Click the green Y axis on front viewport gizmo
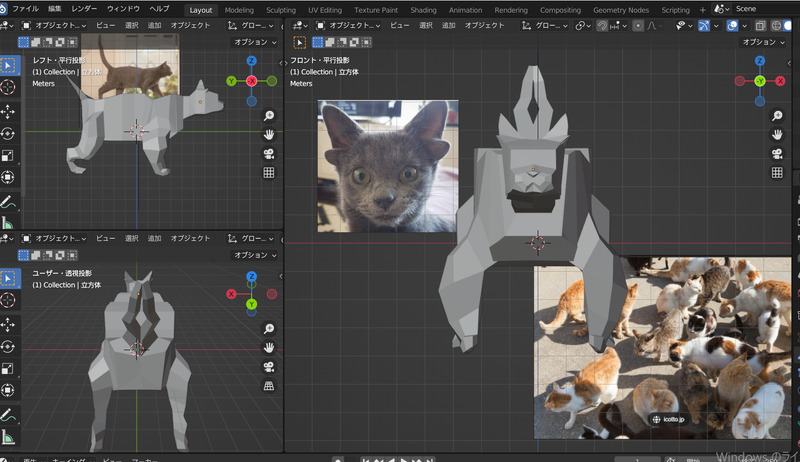The image size is (800, 462). tap(759, 80)
